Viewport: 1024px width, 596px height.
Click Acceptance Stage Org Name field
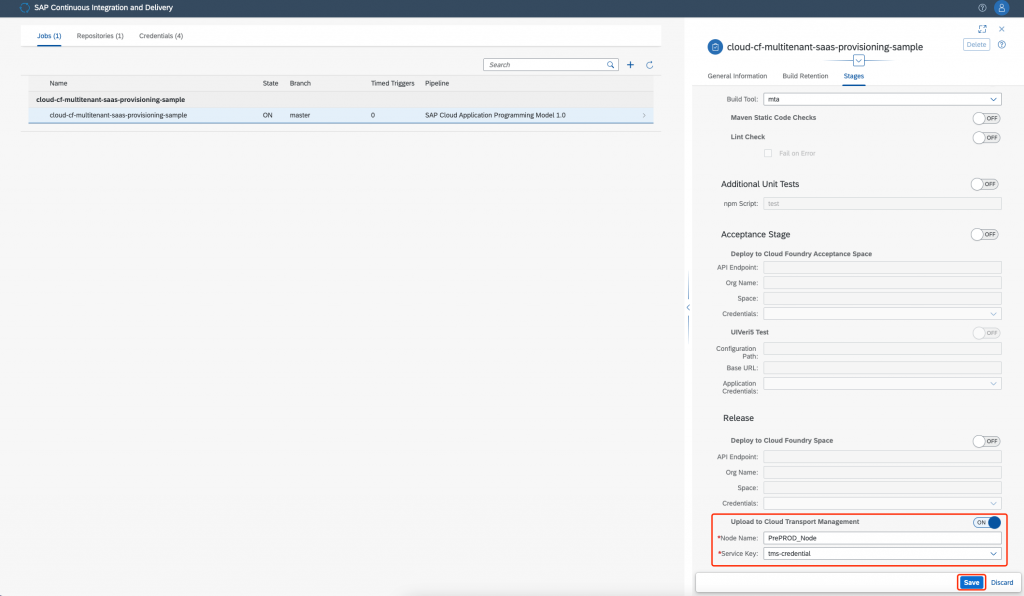tap(882, 283)
